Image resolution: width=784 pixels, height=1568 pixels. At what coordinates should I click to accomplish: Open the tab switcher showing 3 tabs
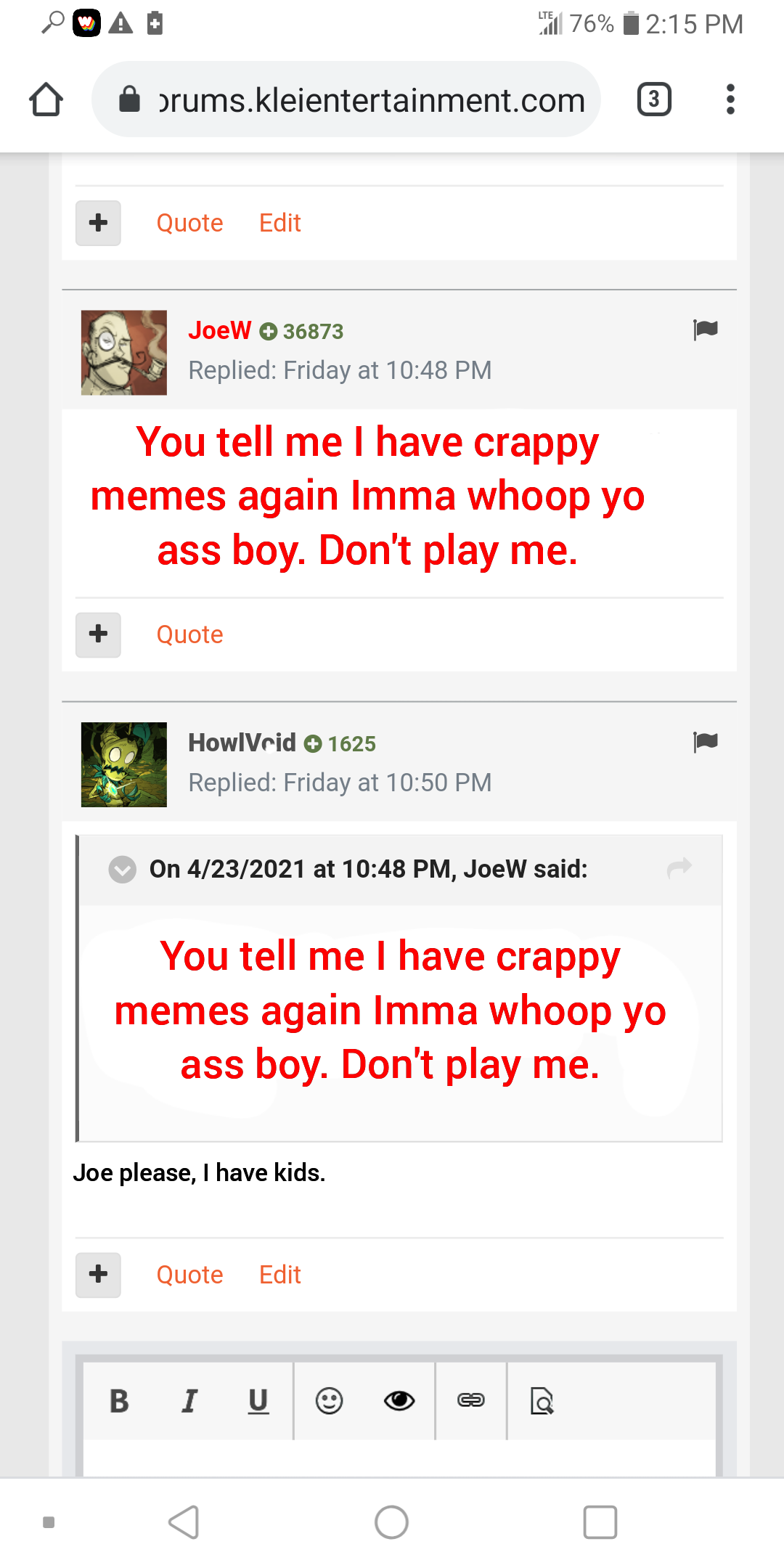654,99
